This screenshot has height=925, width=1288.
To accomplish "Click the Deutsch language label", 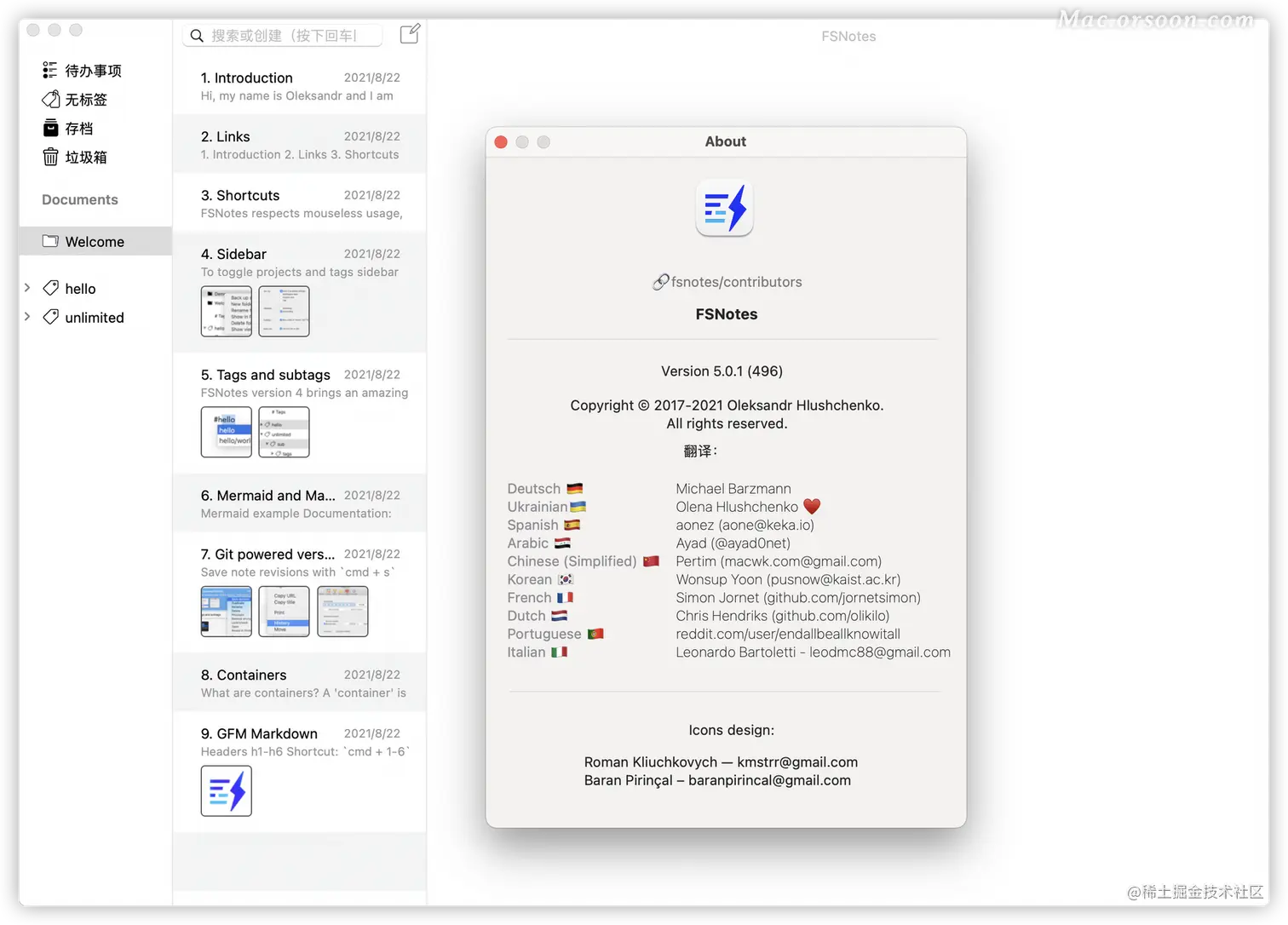I will [534, 489].
